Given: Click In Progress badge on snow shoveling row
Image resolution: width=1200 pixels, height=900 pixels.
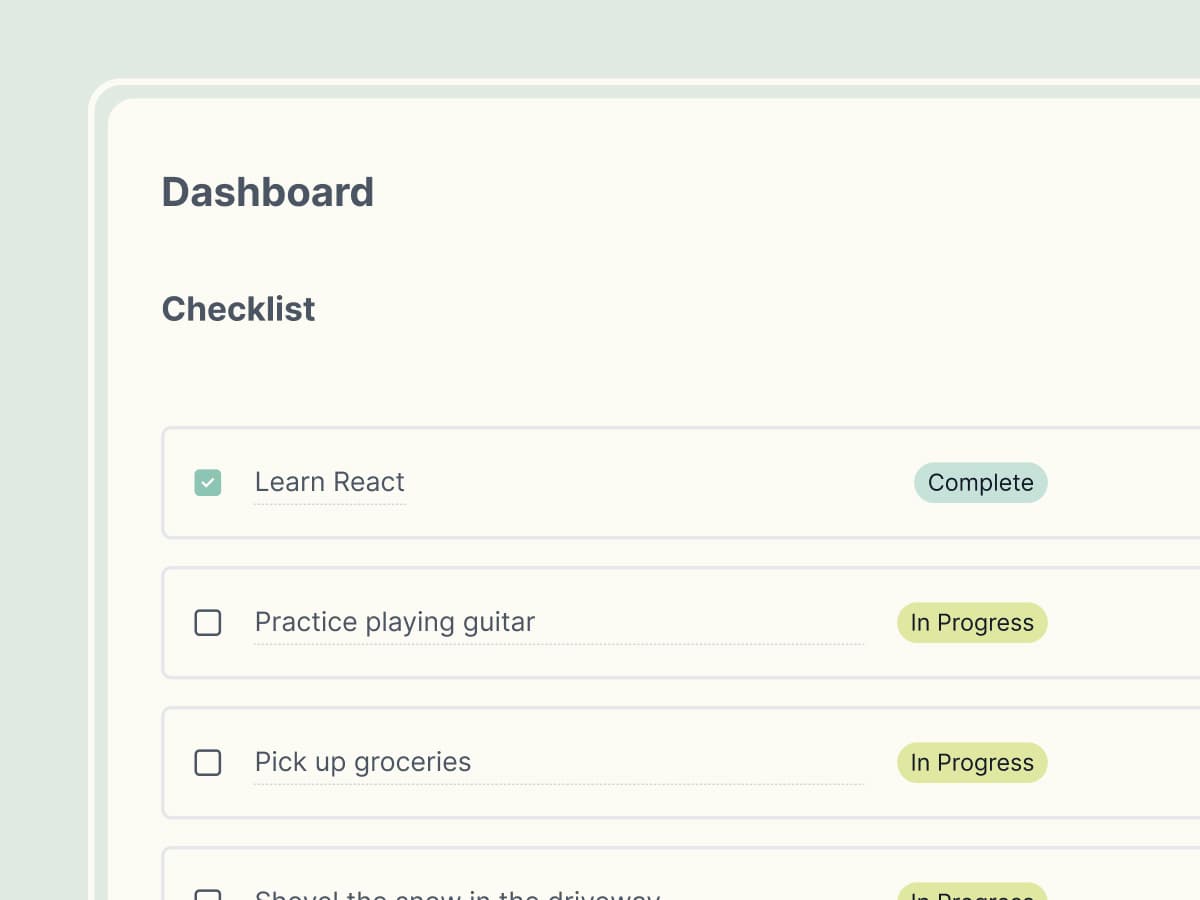Looking at the screenshot, I should point(971,893).
